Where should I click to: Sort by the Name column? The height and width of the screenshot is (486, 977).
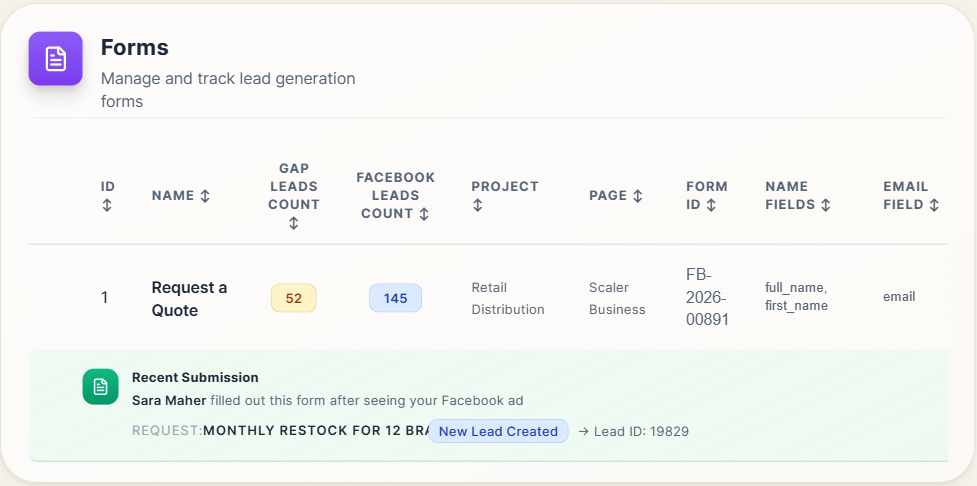click(181, 196)
